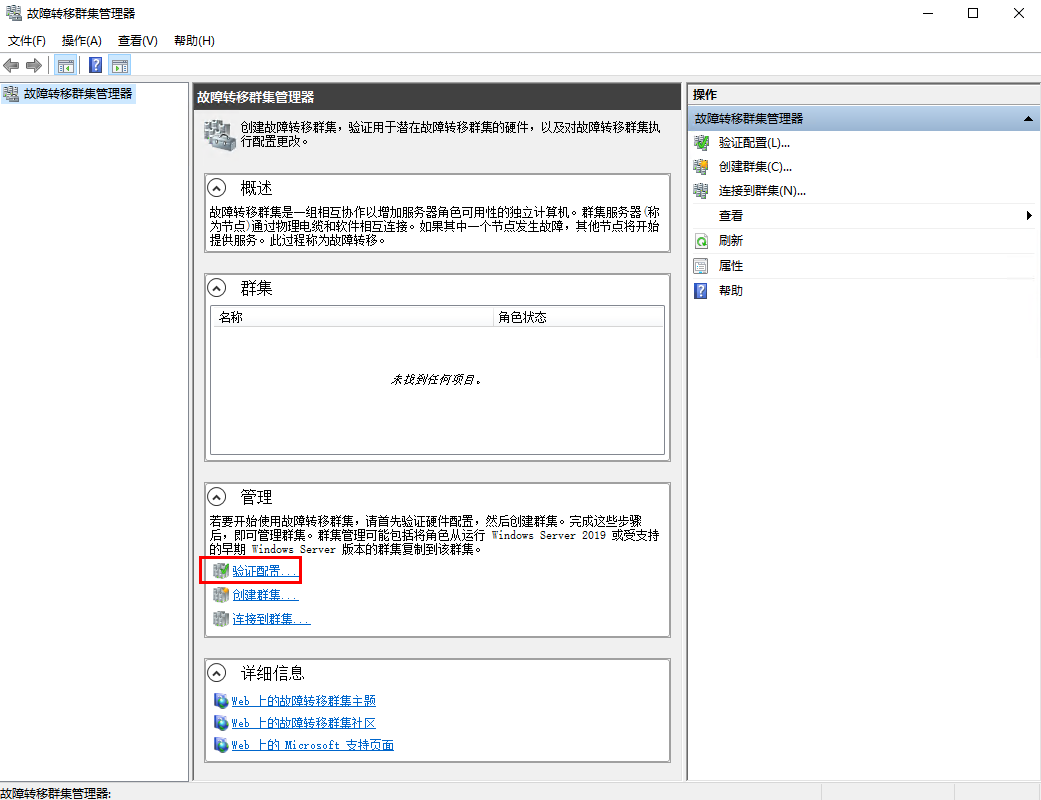Click the globe icon beside Microsoft 支持页面
Screen dimensions: 1041x800
click(x=221, y=744)
